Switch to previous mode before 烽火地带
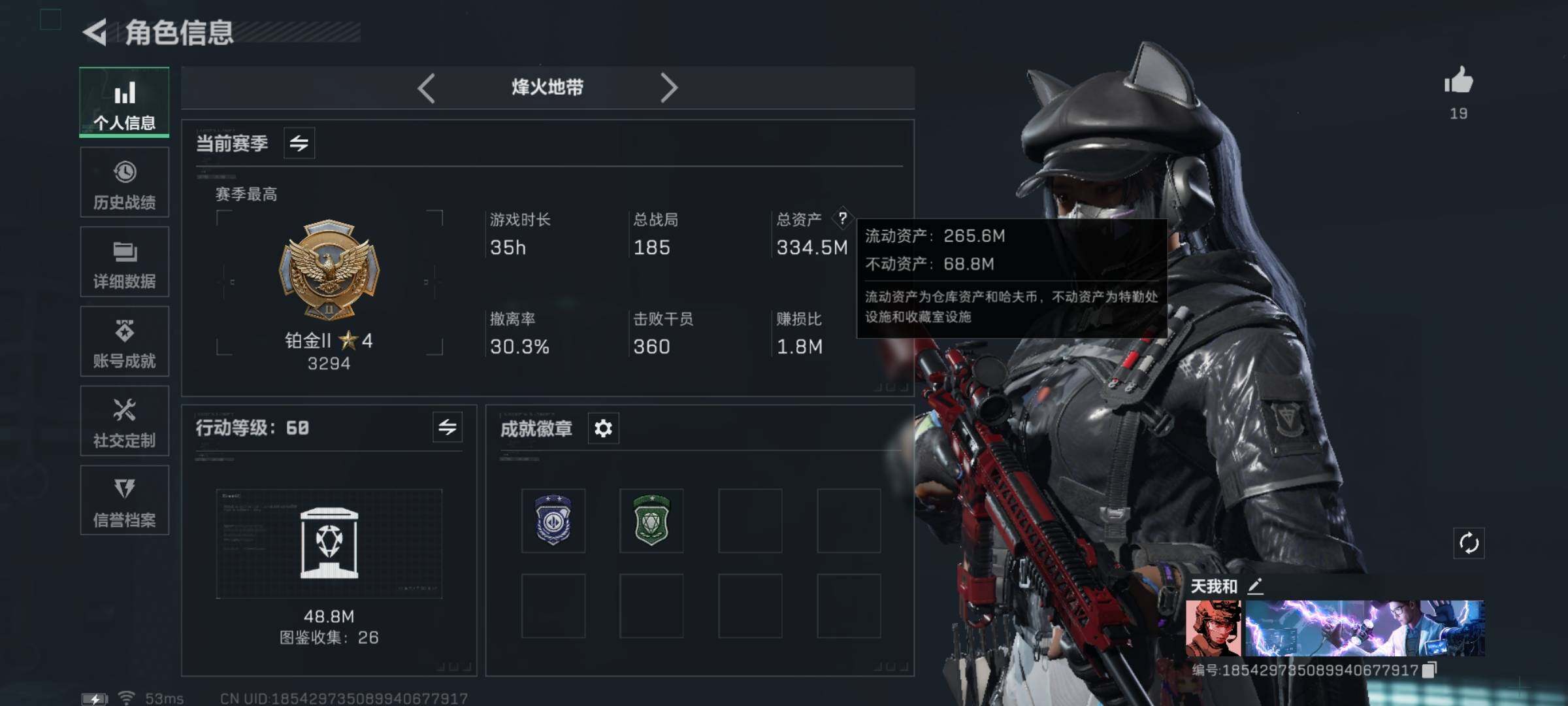 (x=427, y=88)
